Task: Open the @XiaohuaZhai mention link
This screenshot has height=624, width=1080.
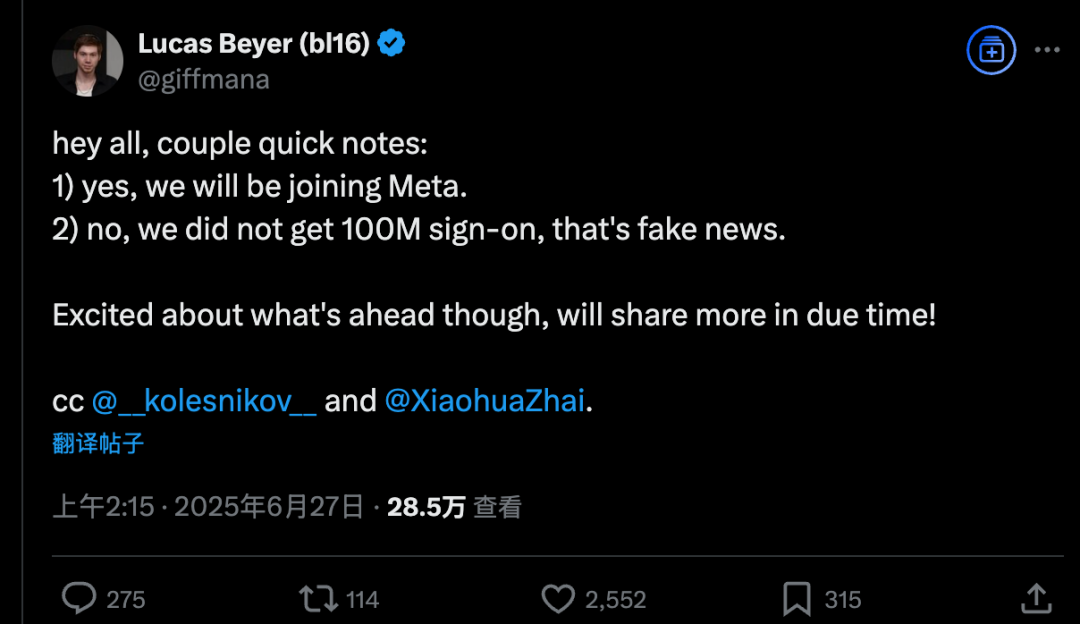Action: click(484, 401)
